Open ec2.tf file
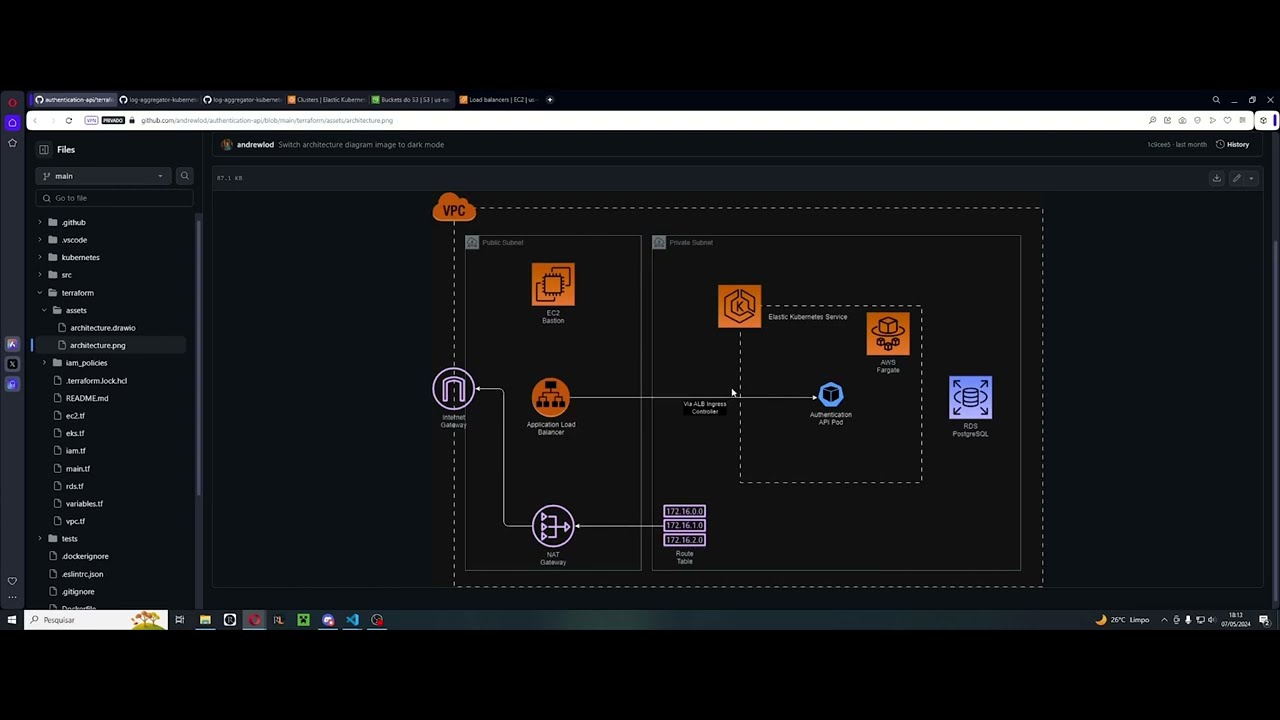Viewport: 1280px width, 720px height. tap(75, 416)
